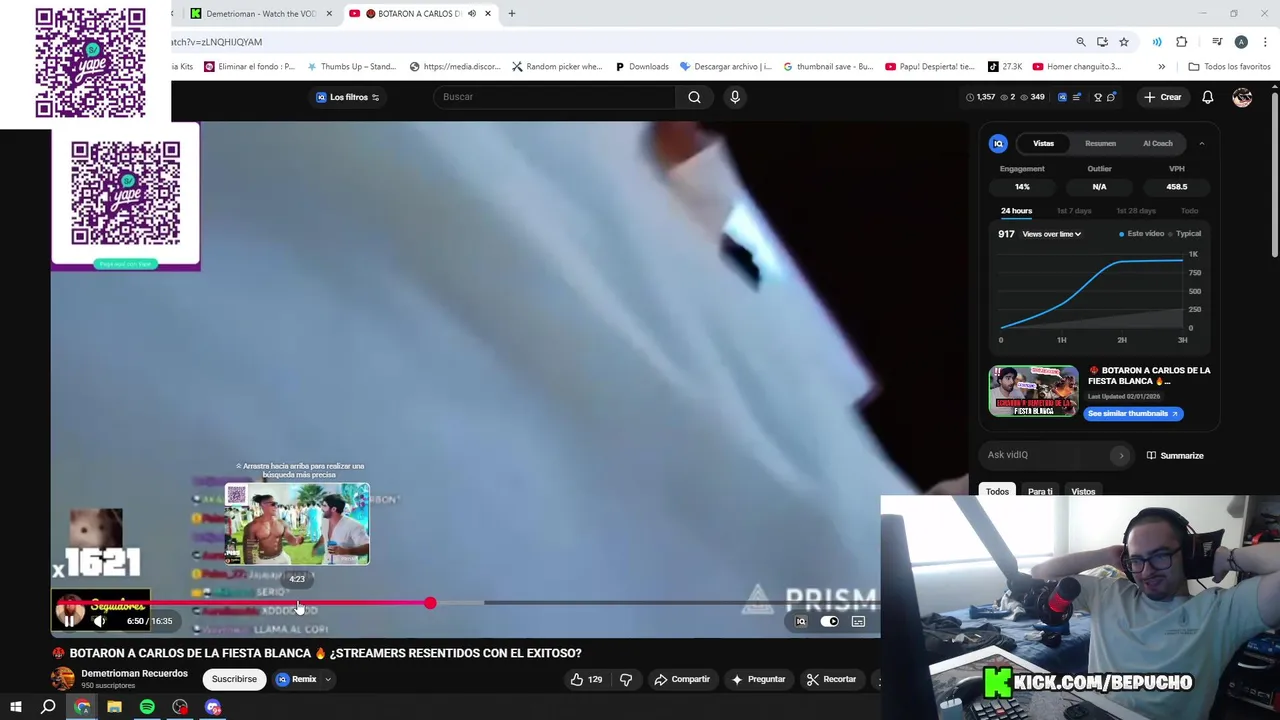Click the blue sound-wave extension icon
The image size is (1280, 720).
tap(1157, 42)
